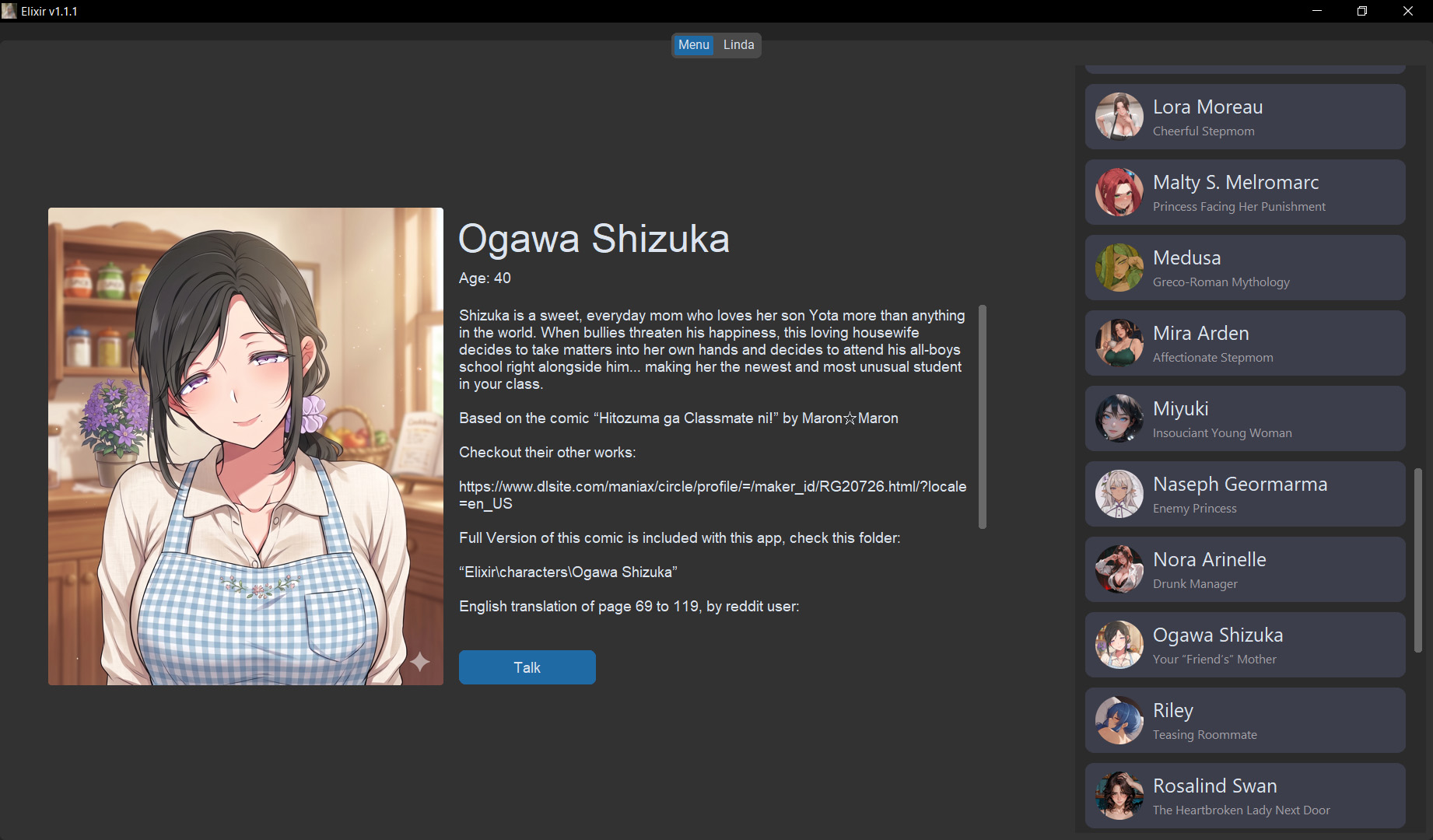Click the "Princess Facing Her Punishment" subtitle
Screen dimensions: 1433x840
click(x=1239, y=206)
